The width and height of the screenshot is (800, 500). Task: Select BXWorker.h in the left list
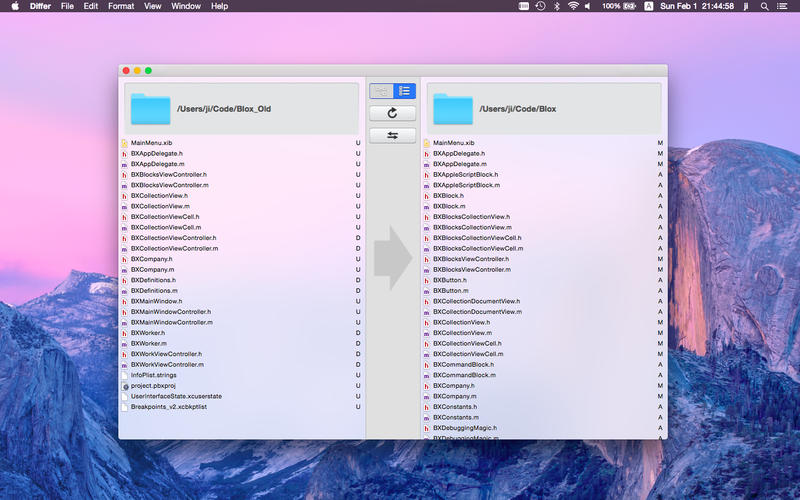[242, 333]
